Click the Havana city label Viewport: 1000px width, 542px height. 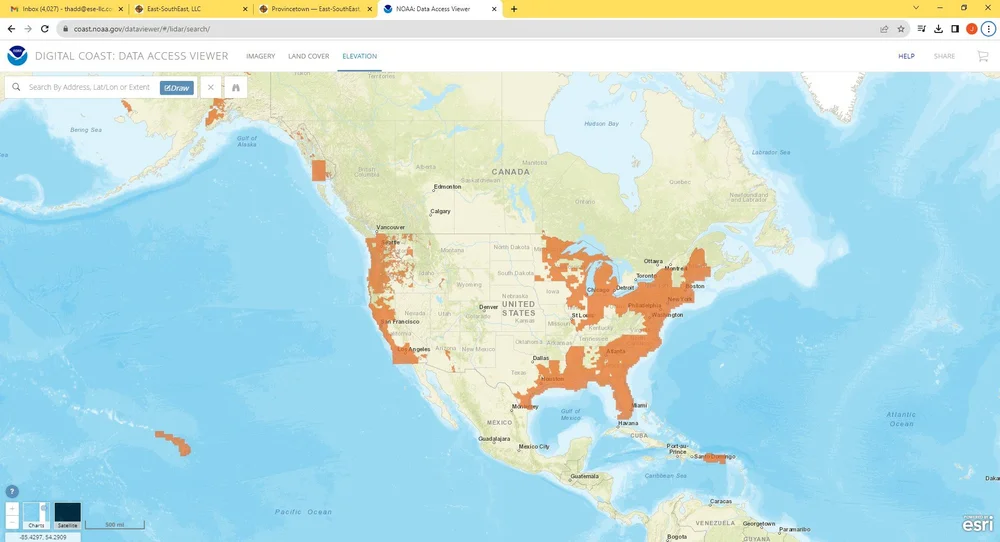(628, 423)
